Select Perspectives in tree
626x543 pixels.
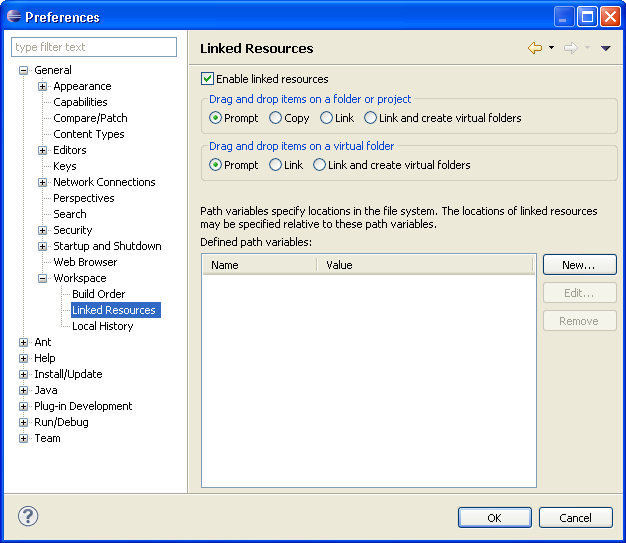click(84, 198)
